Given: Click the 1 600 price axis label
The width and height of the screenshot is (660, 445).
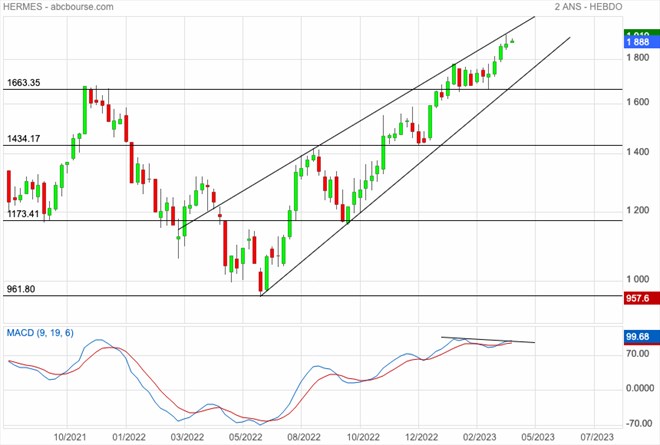Looking at the screenshot, I should pyautogui.click(x=638, y=102).
